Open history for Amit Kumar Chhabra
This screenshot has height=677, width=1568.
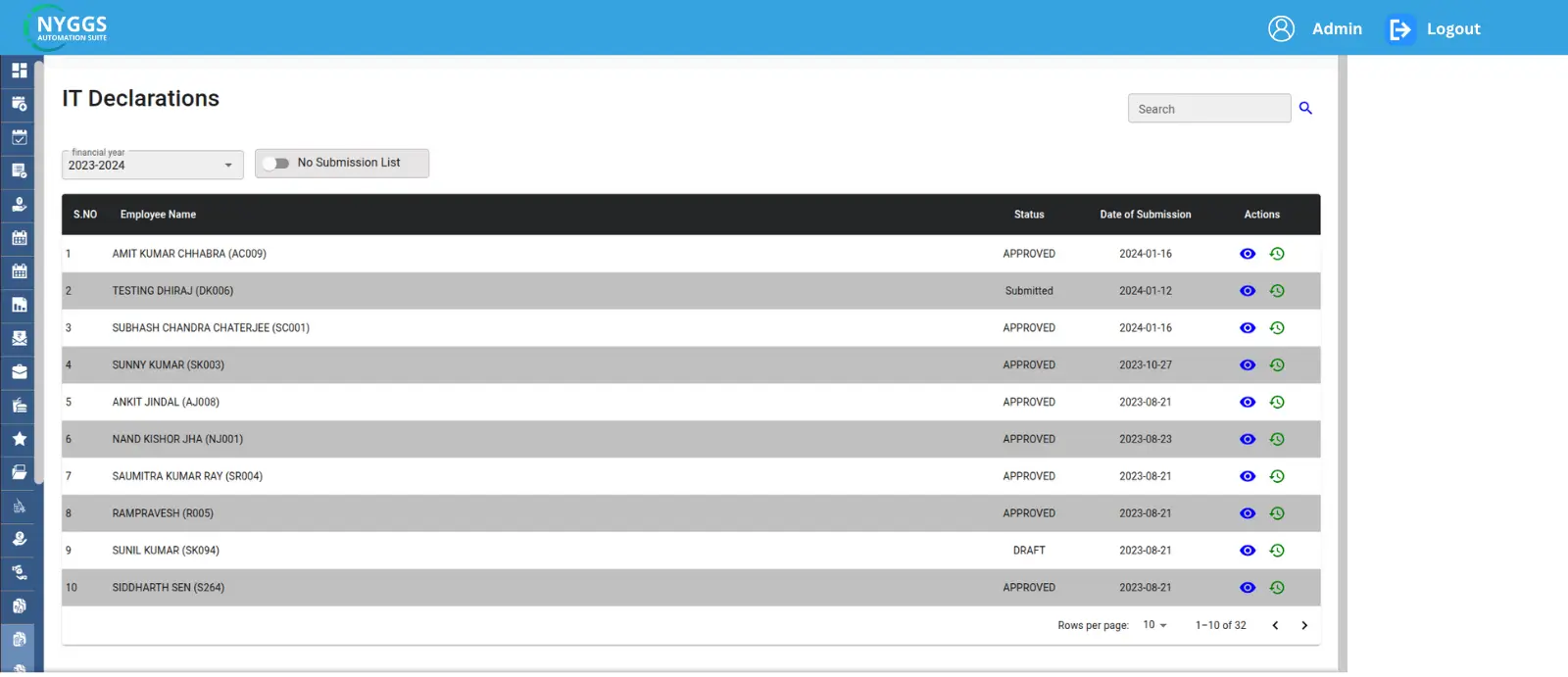tap(1277, 254)
